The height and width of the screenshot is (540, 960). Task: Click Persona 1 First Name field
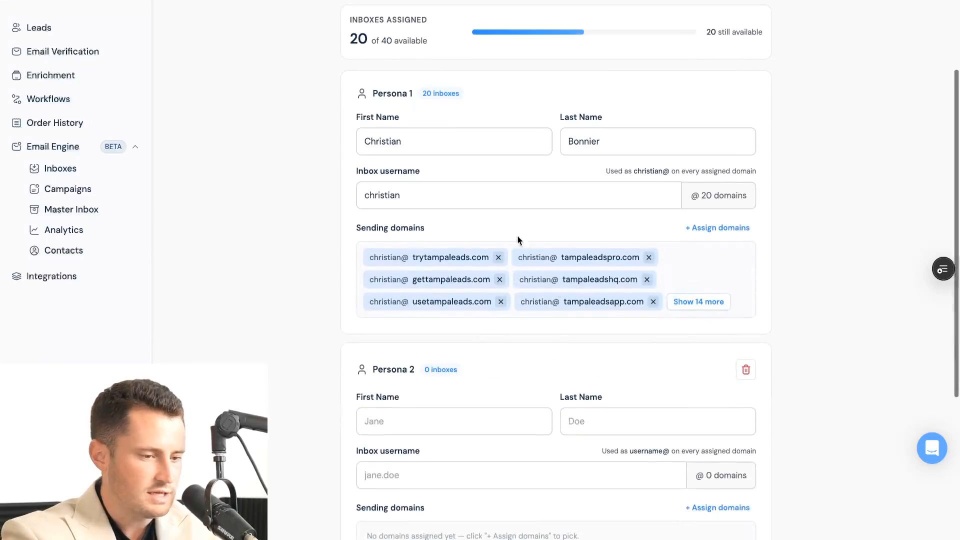454,141
